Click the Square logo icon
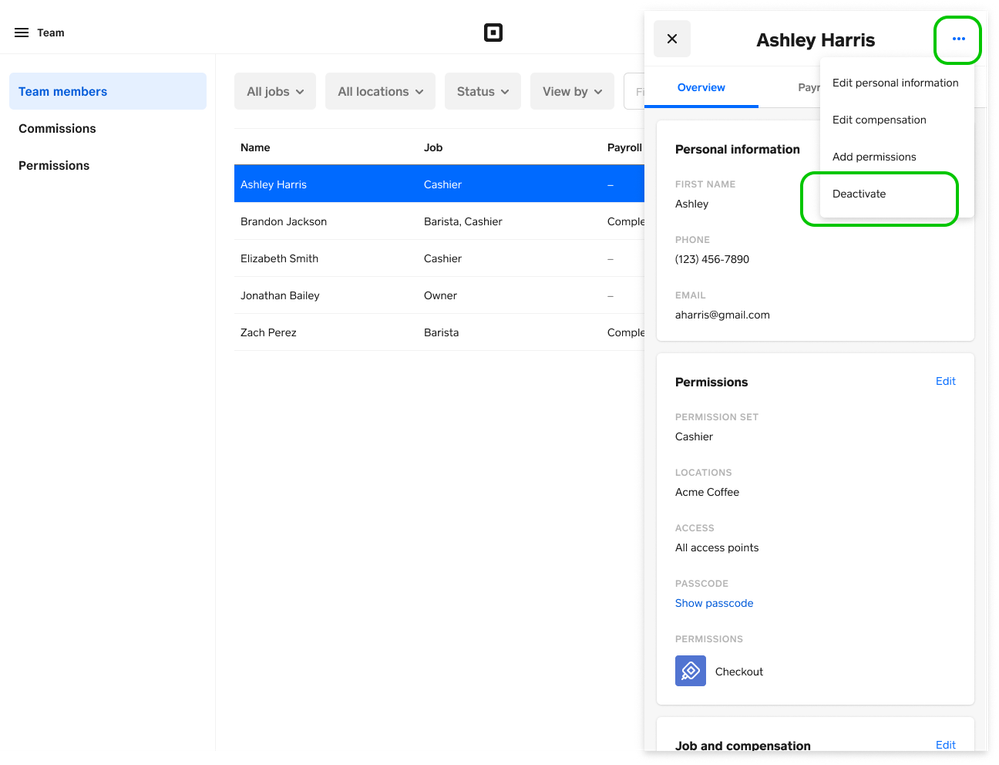This screenshot has height=765, width=999. 493,33
